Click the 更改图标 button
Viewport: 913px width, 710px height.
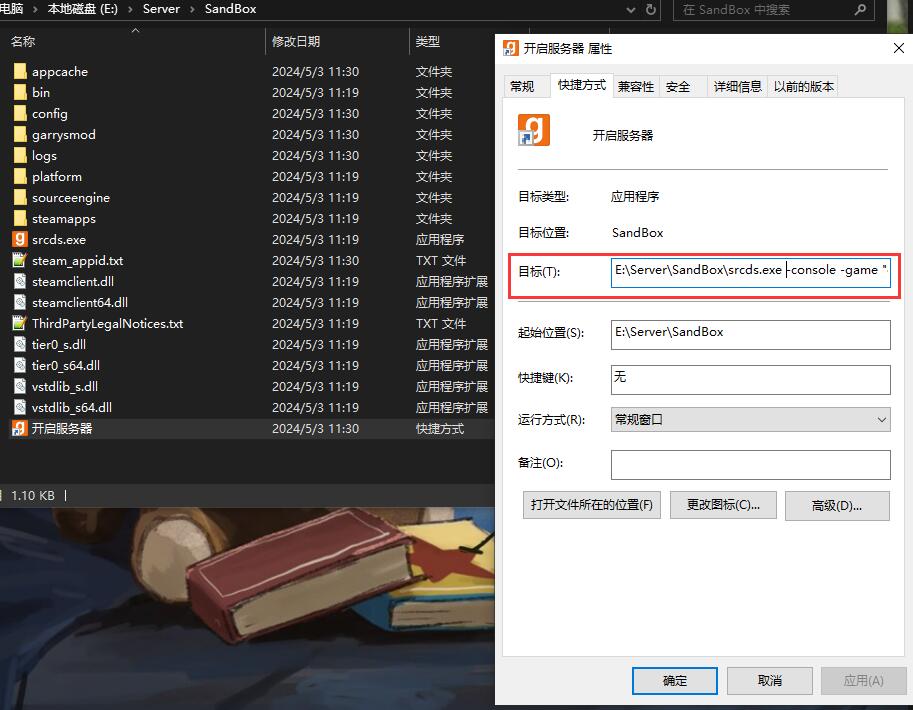tap(723, 505)
